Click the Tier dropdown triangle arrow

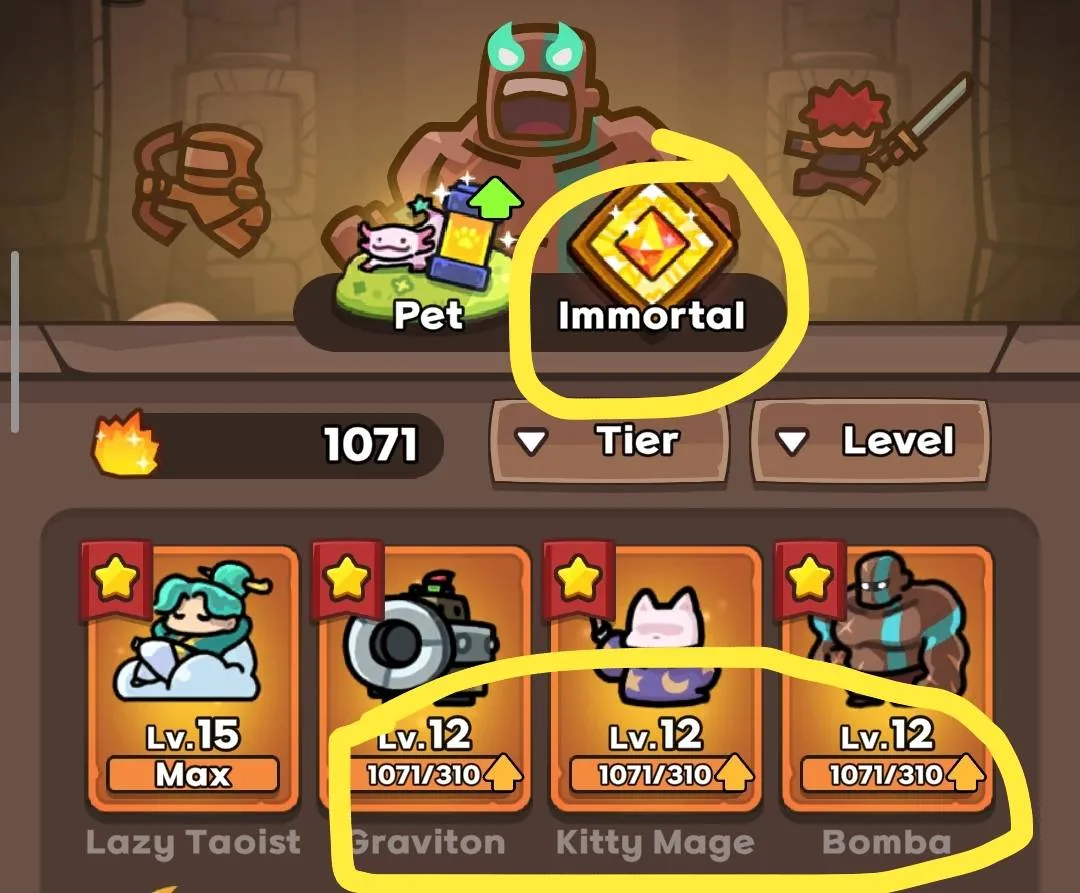(532, 443)
